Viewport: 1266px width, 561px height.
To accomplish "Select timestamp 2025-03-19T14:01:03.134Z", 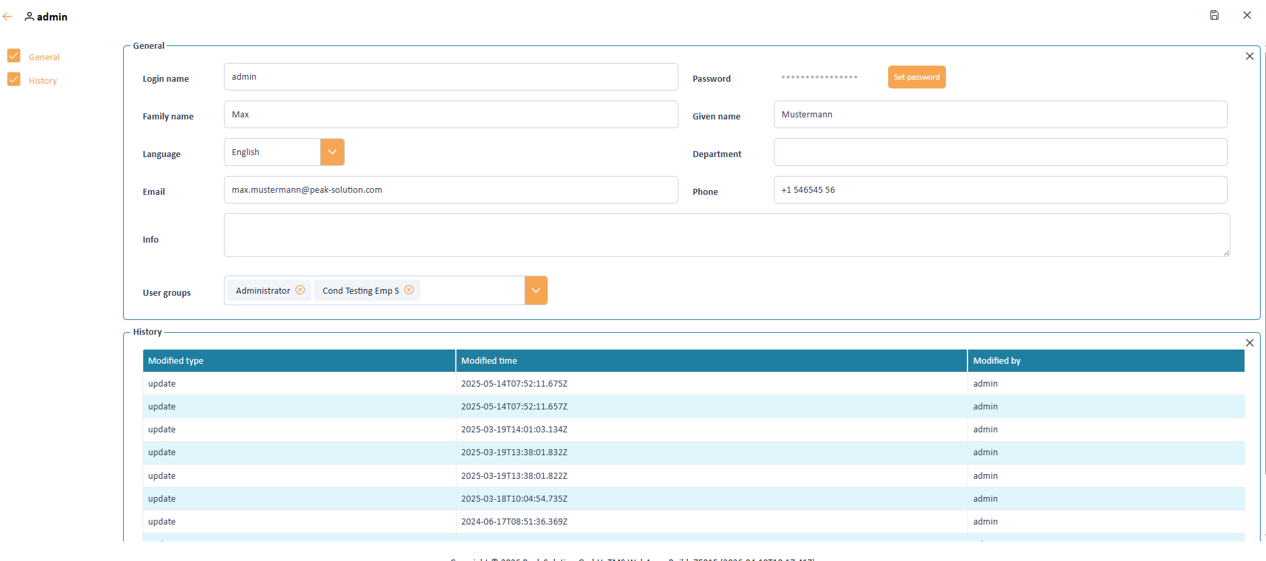I will click(514, 430).
